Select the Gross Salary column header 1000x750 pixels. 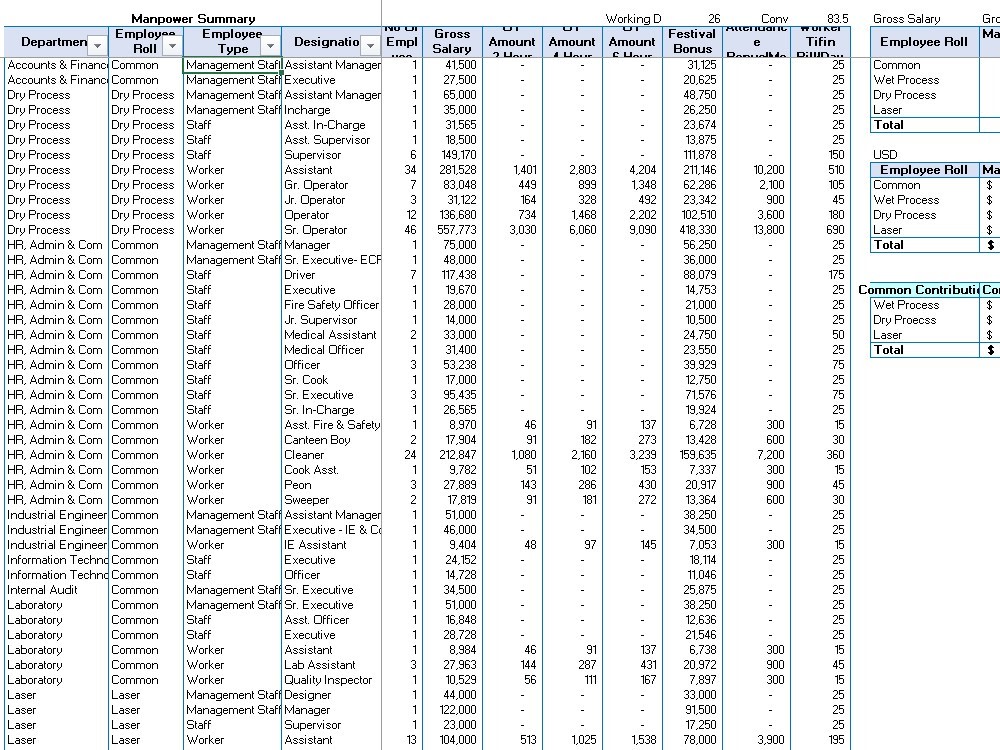coord(452,41)
